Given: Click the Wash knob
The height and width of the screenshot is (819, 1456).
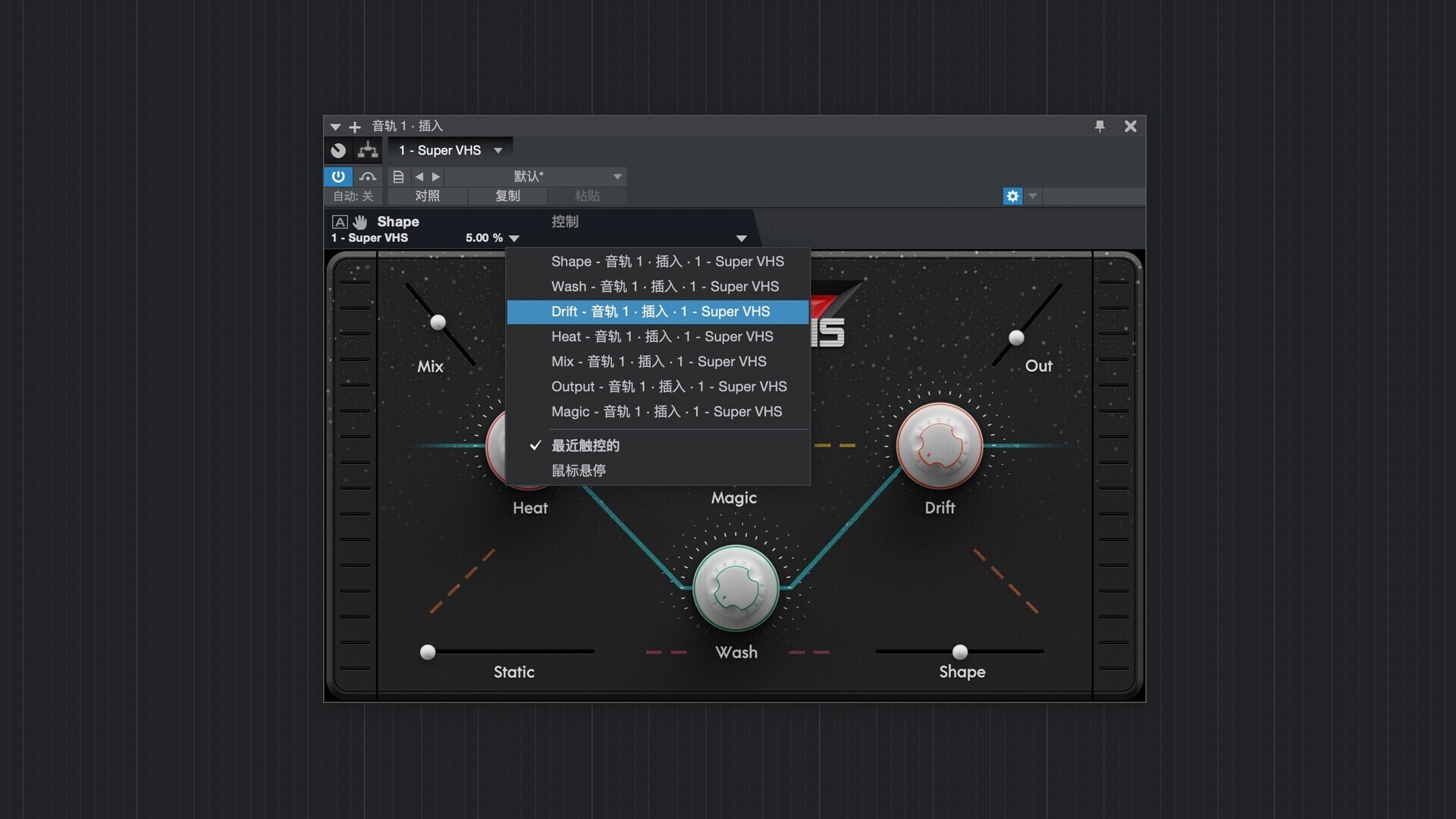Looking at the screenshot, I should [x=736, y=588].
